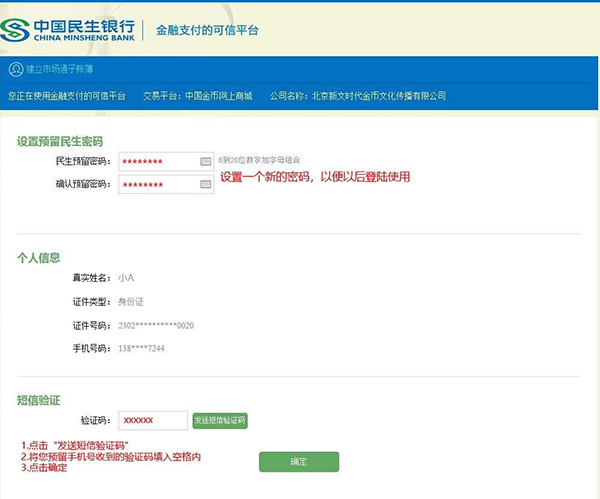
Task: Click the 公司名称 company name text
Action: (357, 96)
